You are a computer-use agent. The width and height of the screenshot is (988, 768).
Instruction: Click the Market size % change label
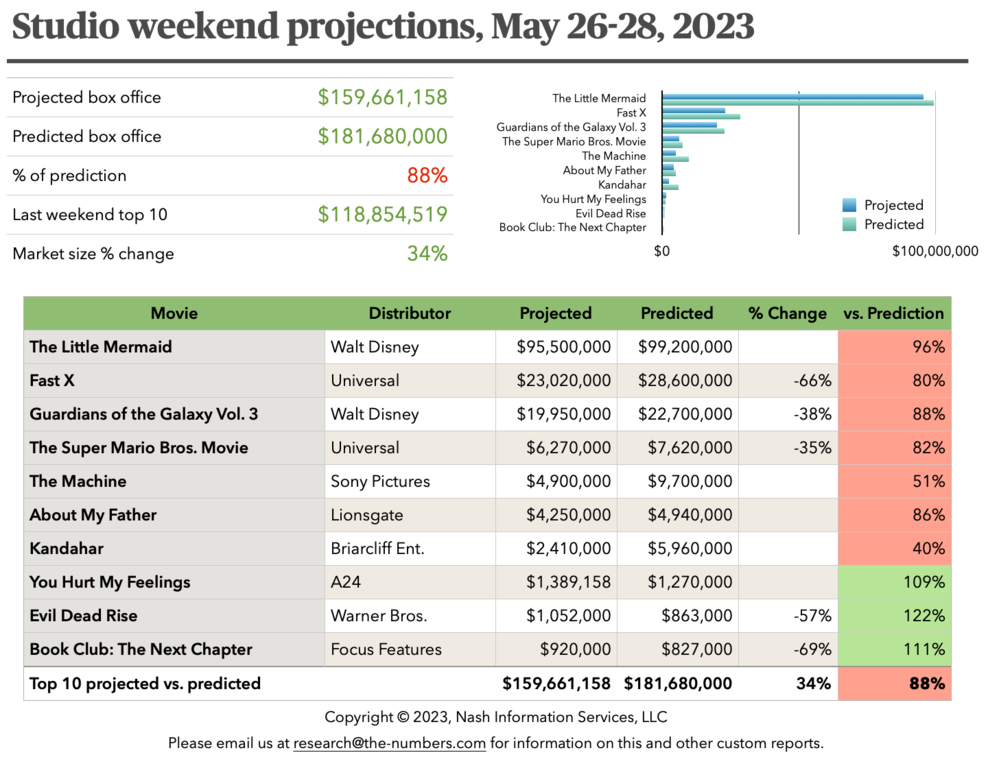click(93, 254)
